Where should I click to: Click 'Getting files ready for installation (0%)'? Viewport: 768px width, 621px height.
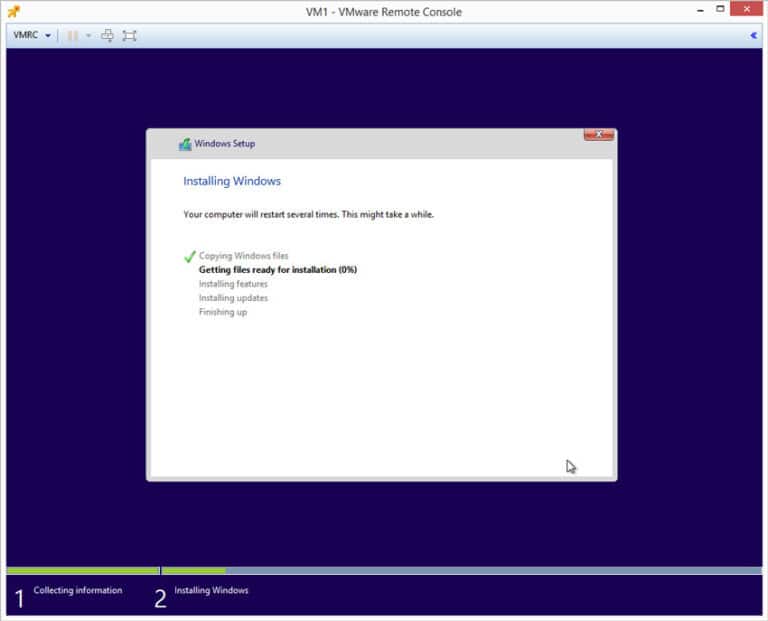[x=278, y=270]
